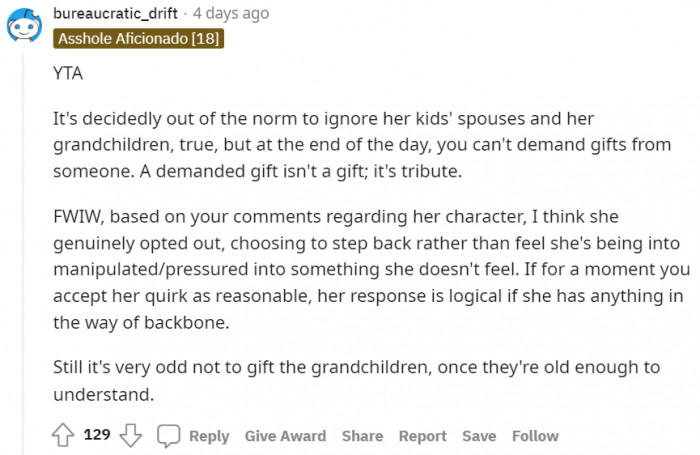Image resolution: width=700 pixels, height=455 pixels.
Task: Click the YTA verdict text
Action: coord(68,73)
